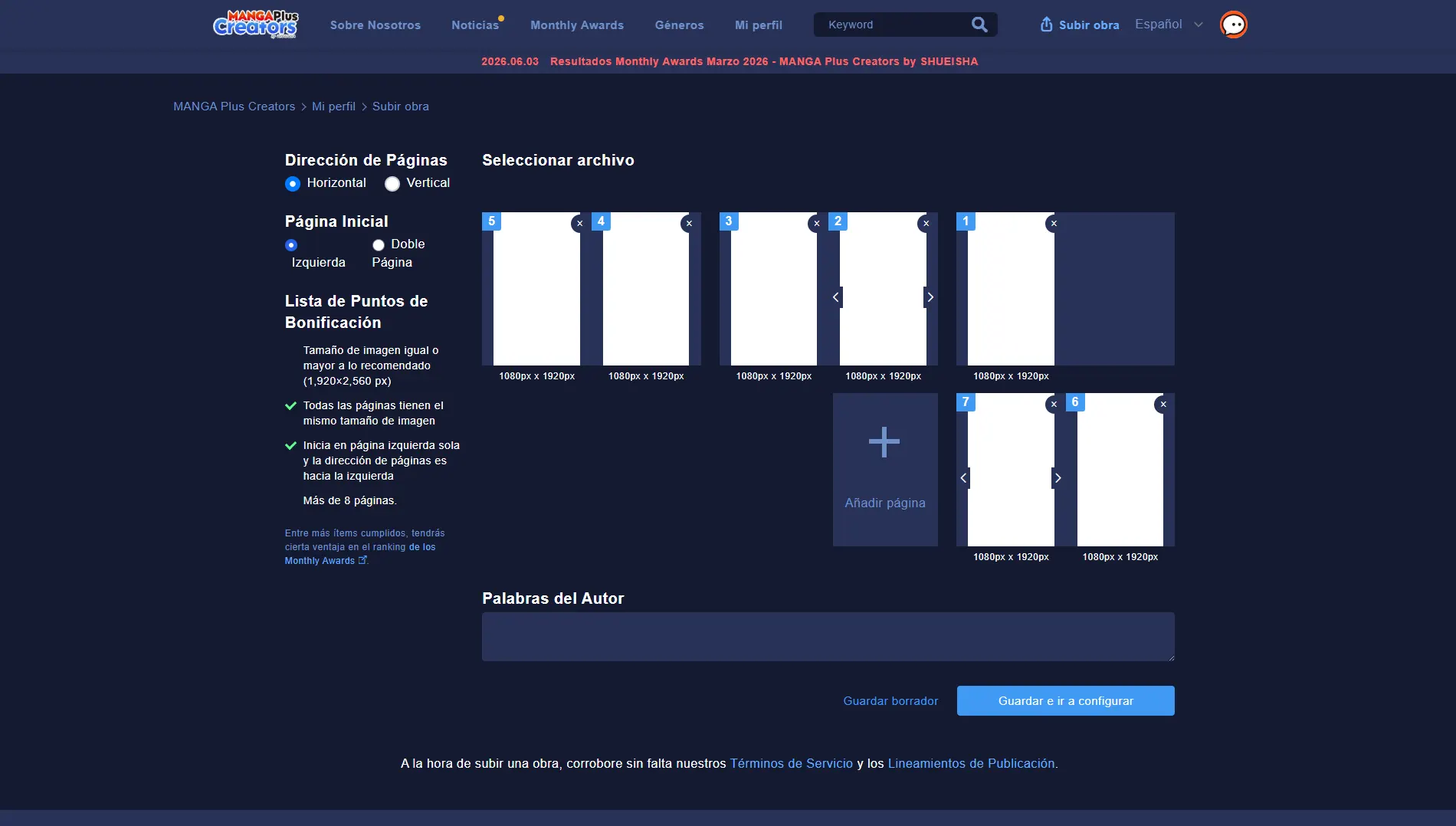Screen dimensions: 1456x826
Task: Click Guardar borrador
Action: 890,701
